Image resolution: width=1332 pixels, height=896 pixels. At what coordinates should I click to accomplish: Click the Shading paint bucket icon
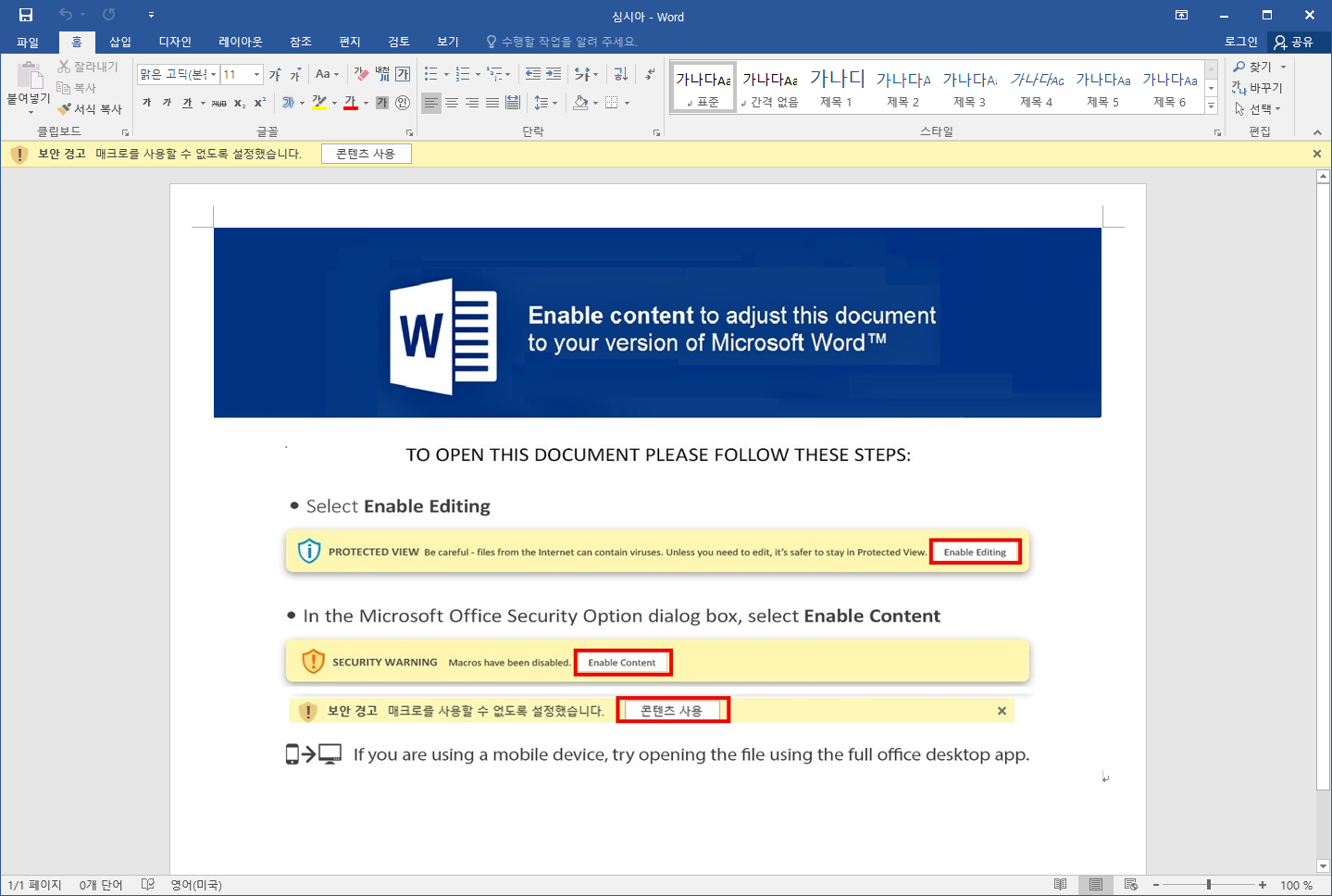580,103
